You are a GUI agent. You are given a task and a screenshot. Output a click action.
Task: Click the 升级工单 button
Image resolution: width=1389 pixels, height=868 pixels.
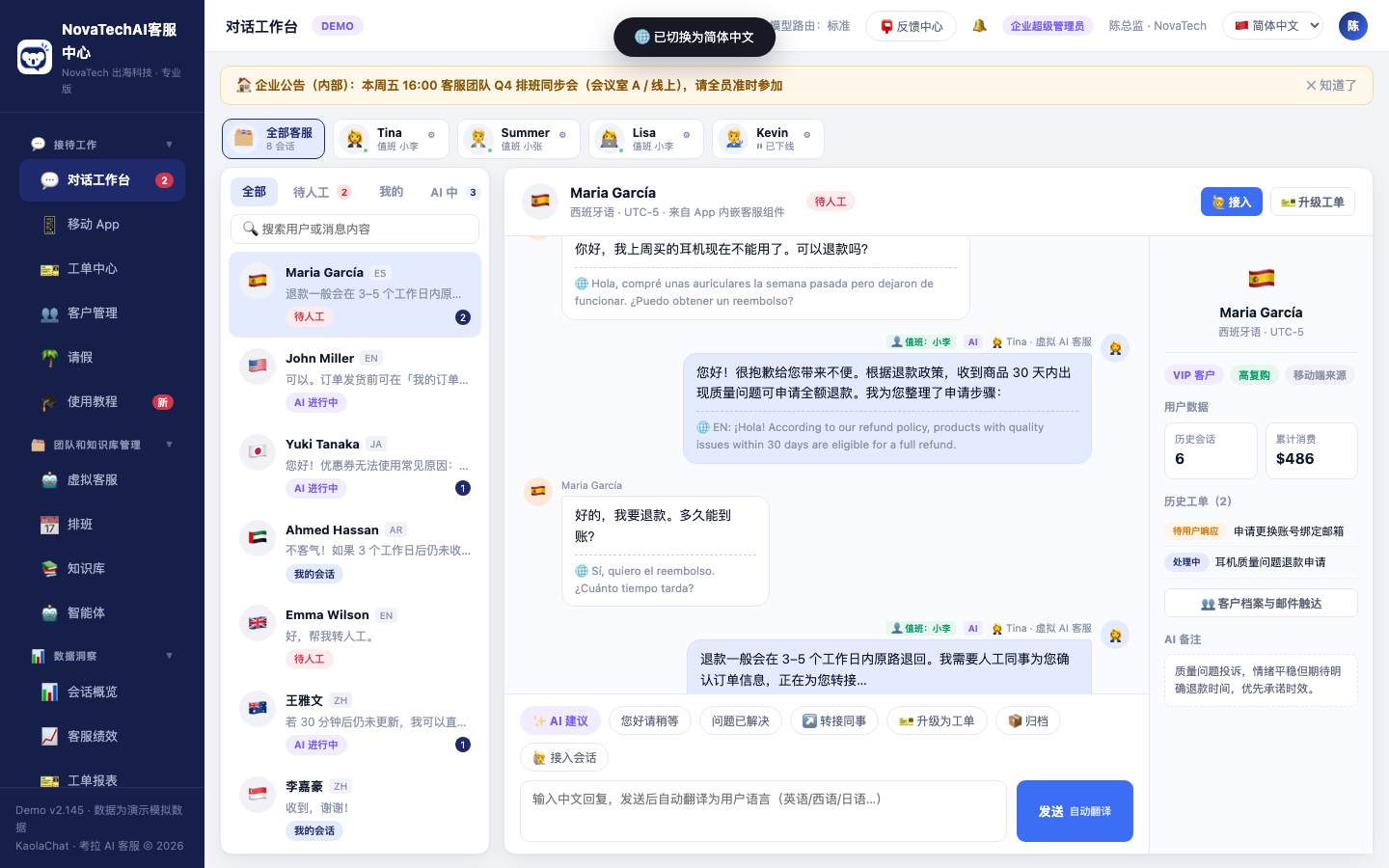point(1313,202)
